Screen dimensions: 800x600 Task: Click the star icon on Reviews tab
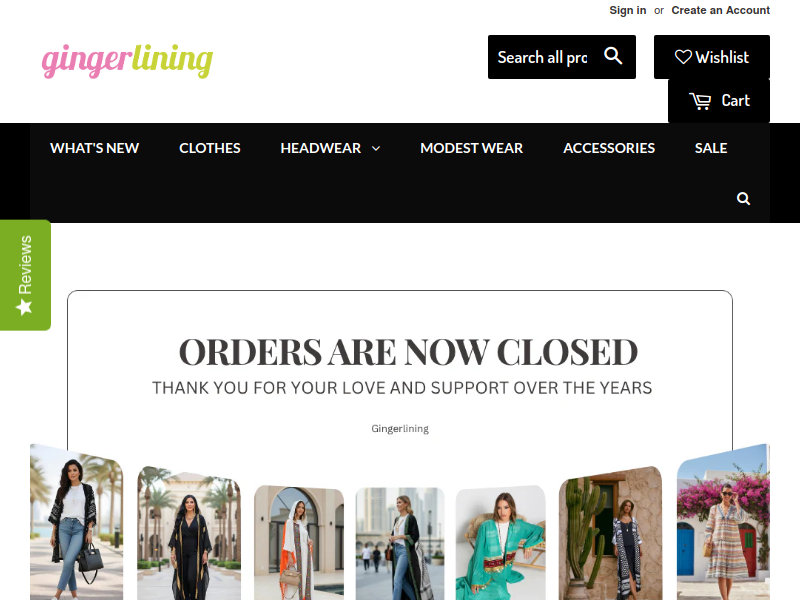[24, 307]
